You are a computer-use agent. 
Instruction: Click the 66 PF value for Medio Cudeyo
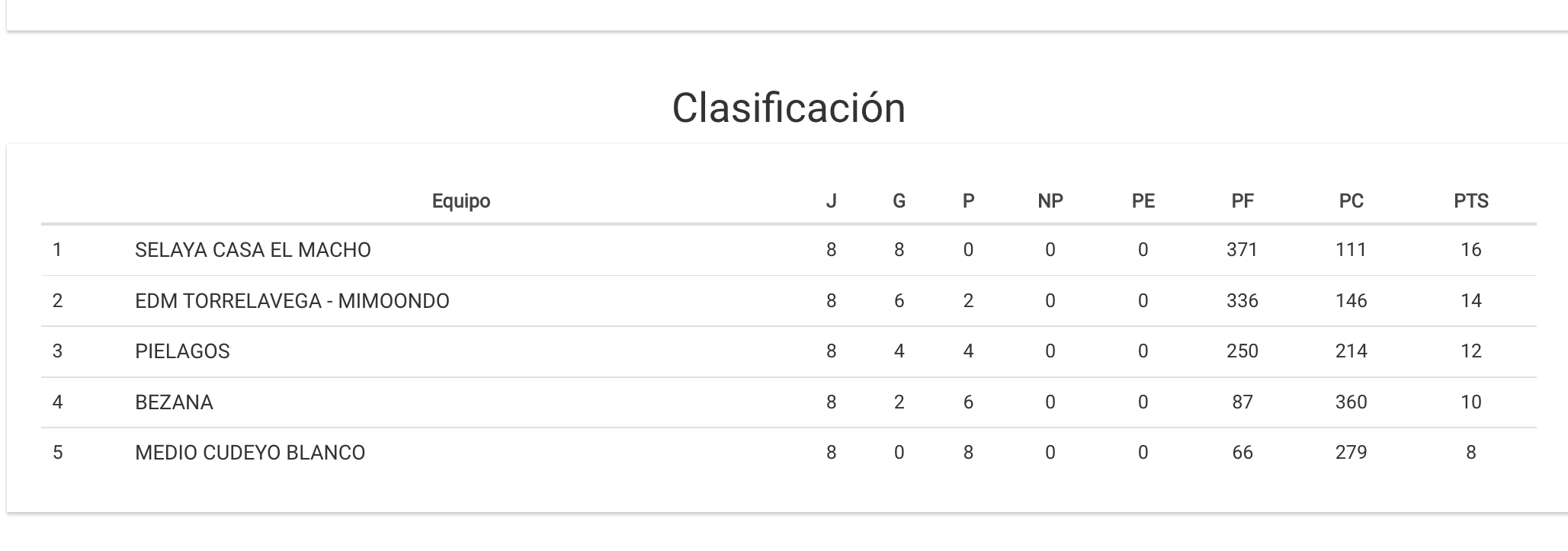tap(1242, 453)
